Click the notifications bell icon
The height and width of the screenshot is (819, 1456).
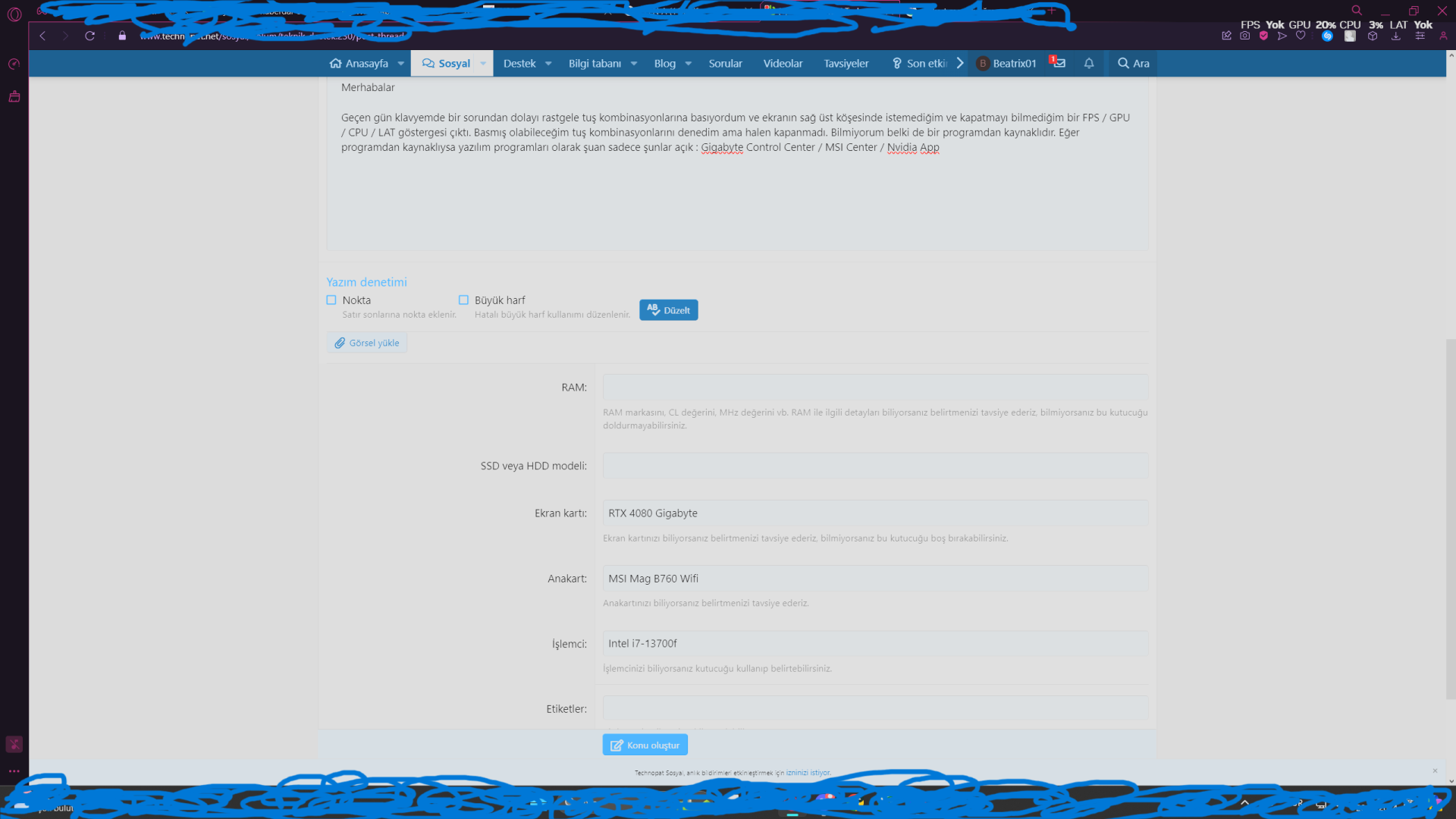pyautogui.click(x=1089, y=64)
